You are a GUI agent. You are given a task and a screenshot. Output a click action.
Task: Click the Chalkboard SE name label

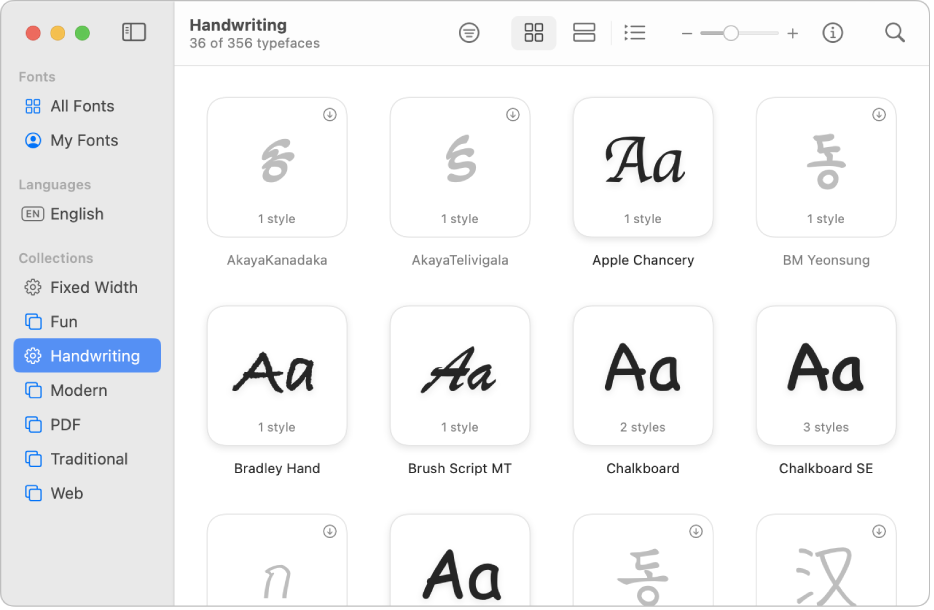tap(826, 469)
